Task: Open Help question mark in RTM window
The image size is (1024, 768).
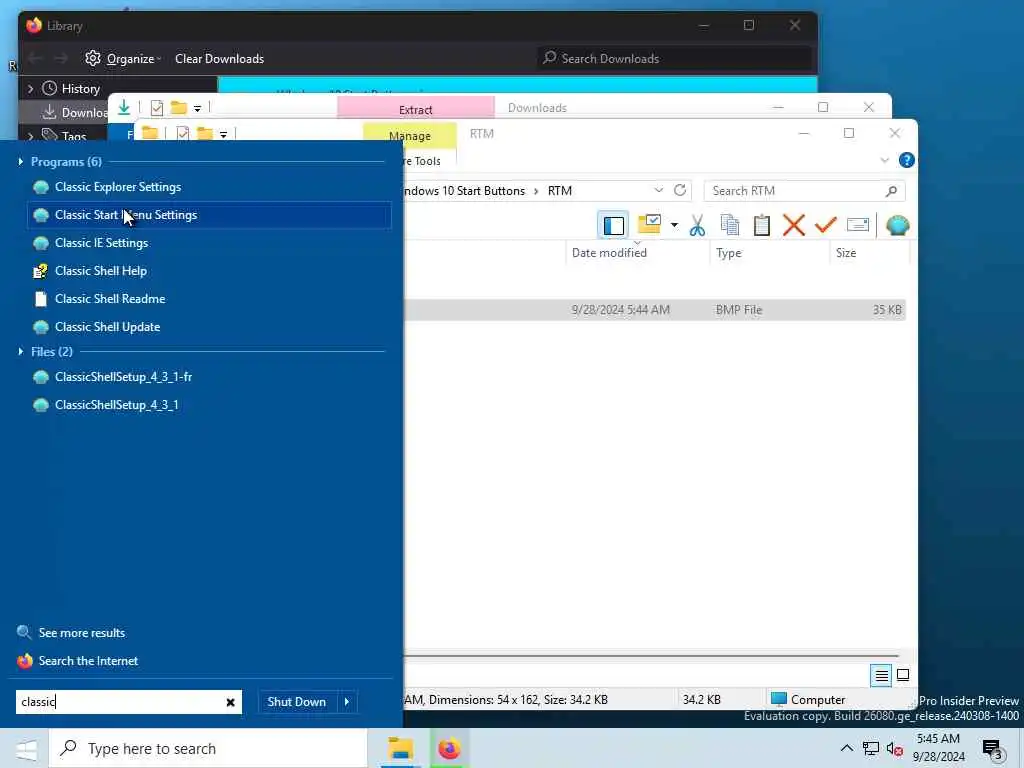Action: (x=906, y=160)
